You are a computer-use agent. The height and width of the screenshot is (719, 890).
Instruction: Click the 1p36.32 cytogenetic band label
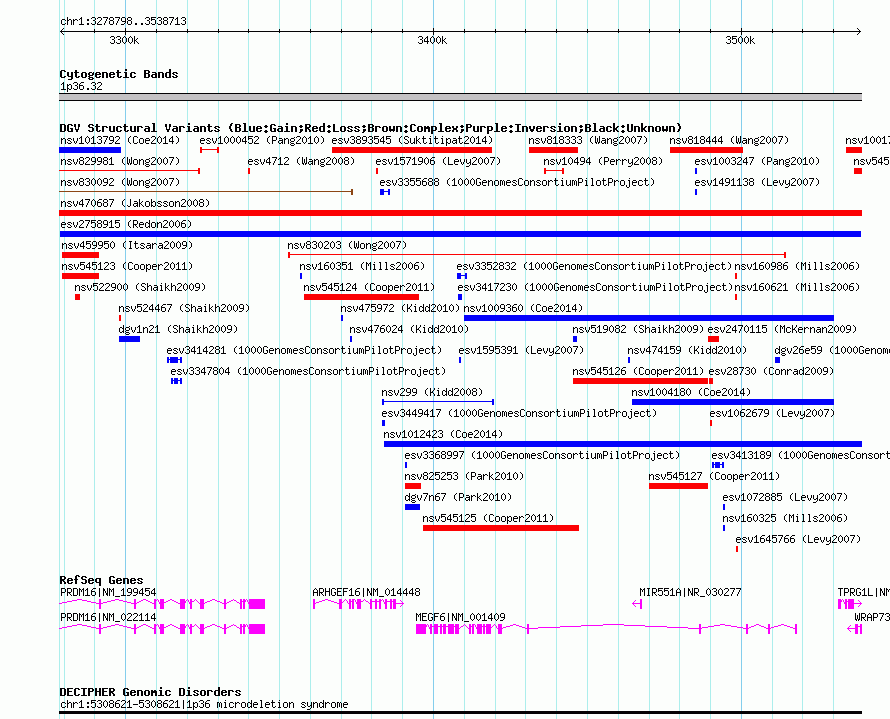81,86
